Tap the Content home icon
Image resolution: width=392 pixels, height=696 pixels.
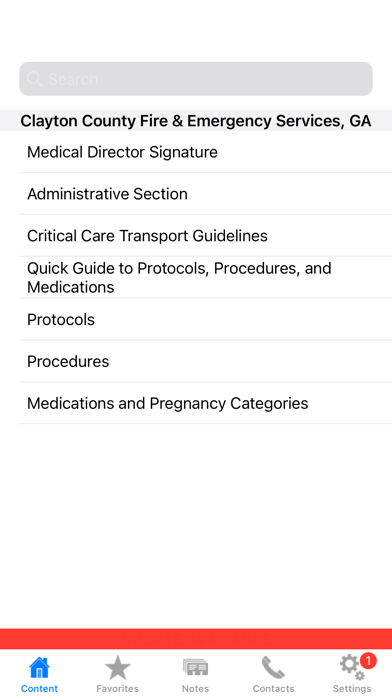pos(39,668)
